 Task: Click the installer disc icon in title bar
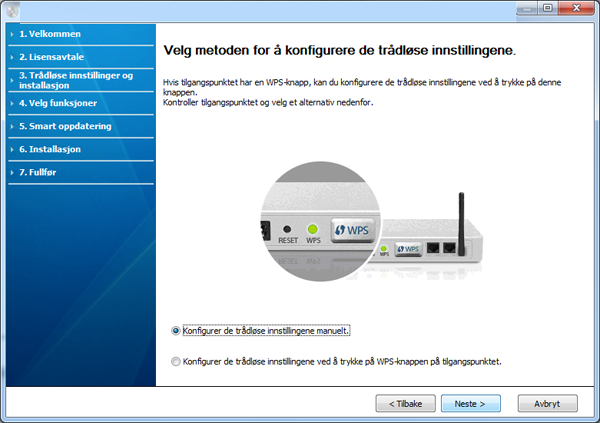point(11,11)
